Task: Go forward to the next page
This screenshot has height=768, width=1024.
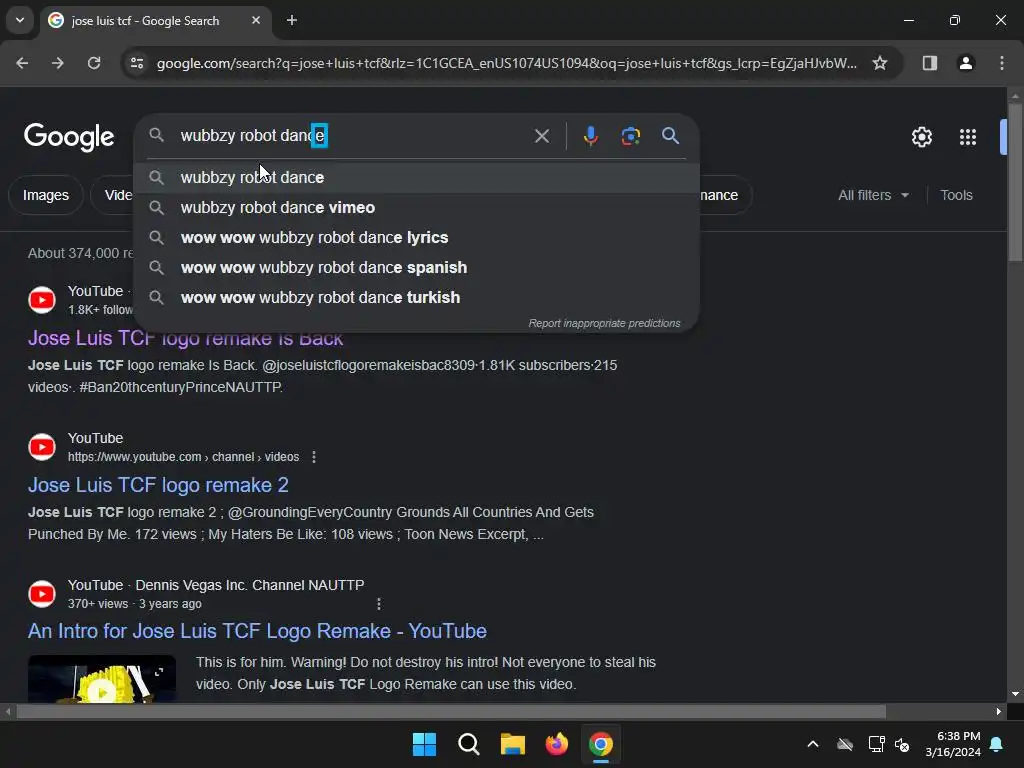Action: tap(58, 63)
